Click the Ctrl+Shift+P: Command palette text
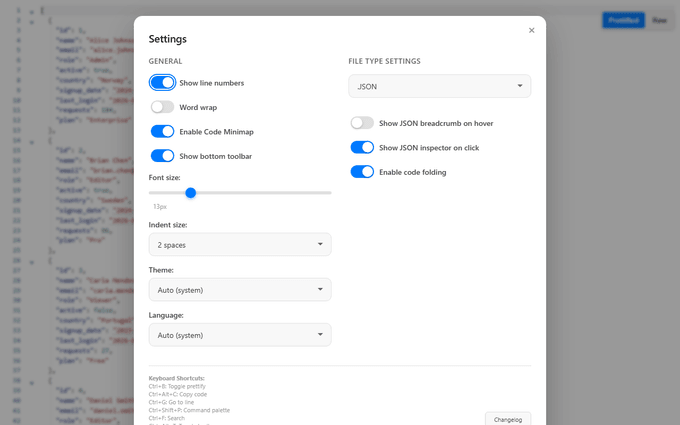 pyautogui.click(x=189, y=410)
